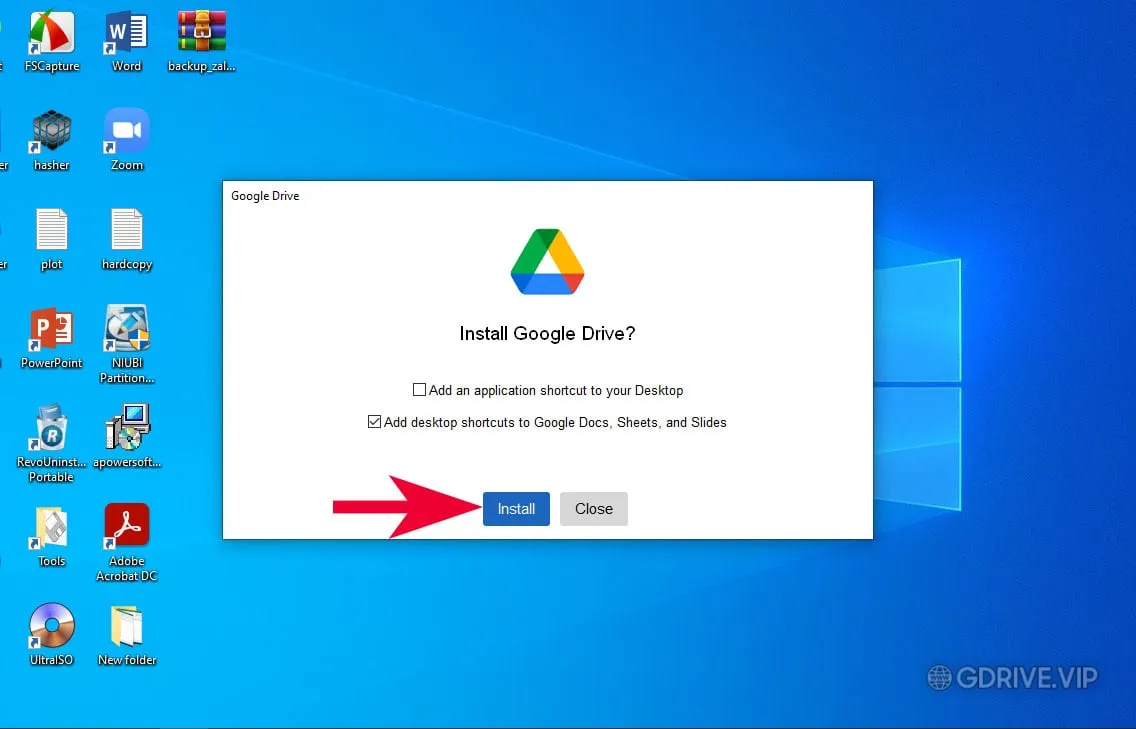Launch NIUBI Partition Editor
Viewport: 1136px width, 729px height.
126,330
